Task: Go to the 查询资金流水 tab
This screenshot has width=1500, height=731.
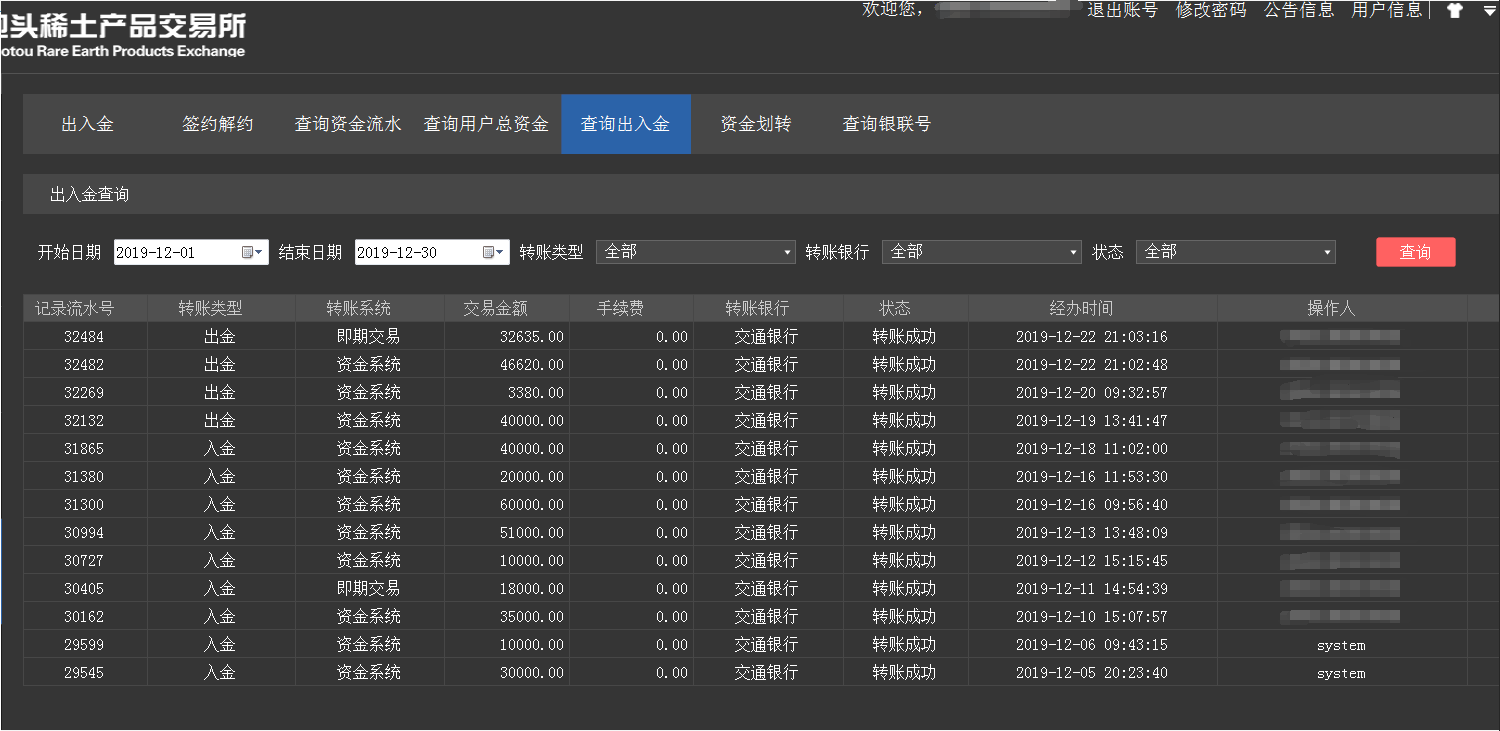Action: (347, 124)
